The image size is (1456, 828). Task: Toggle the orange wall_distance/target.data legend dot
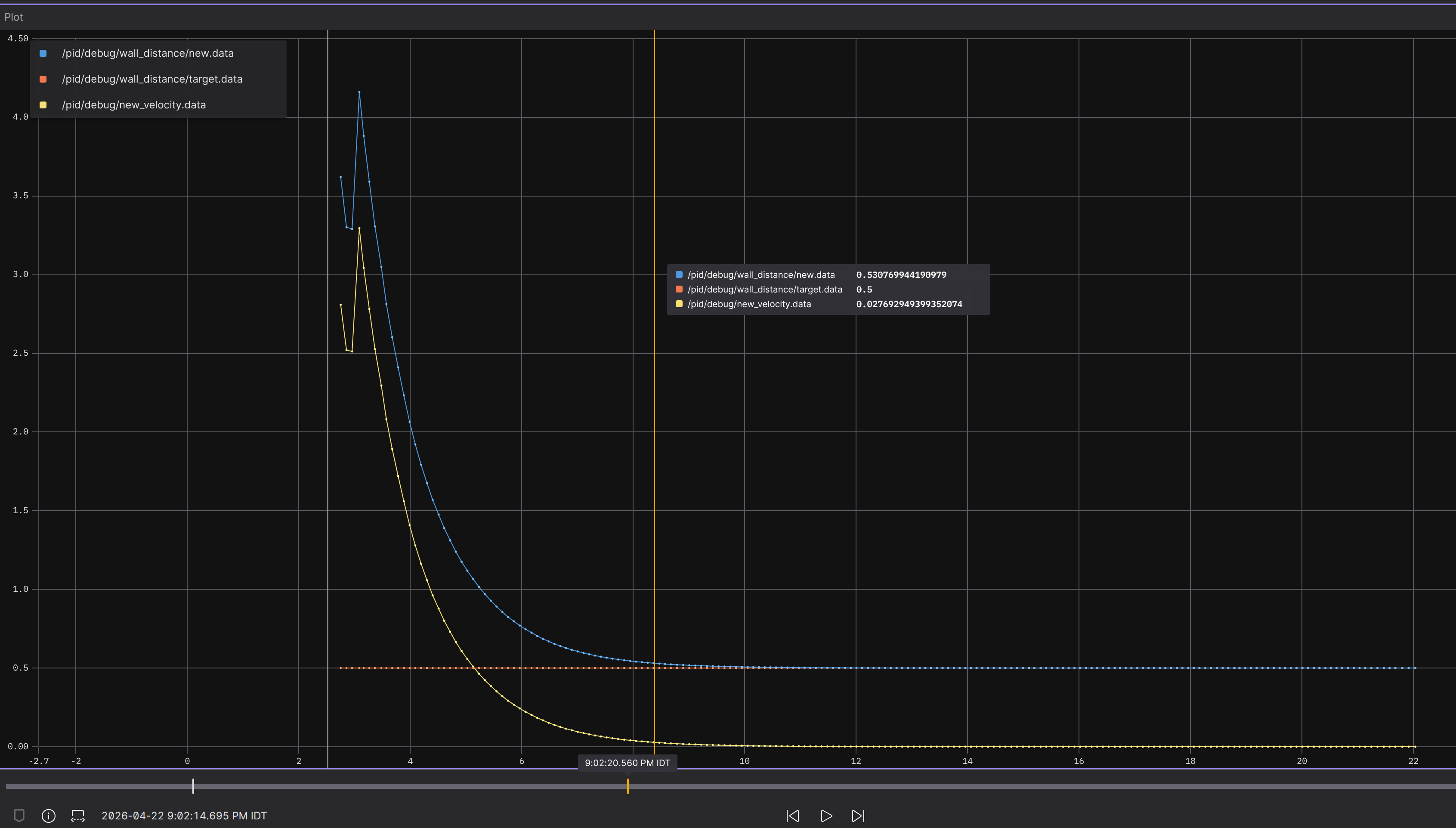point(42,79)
